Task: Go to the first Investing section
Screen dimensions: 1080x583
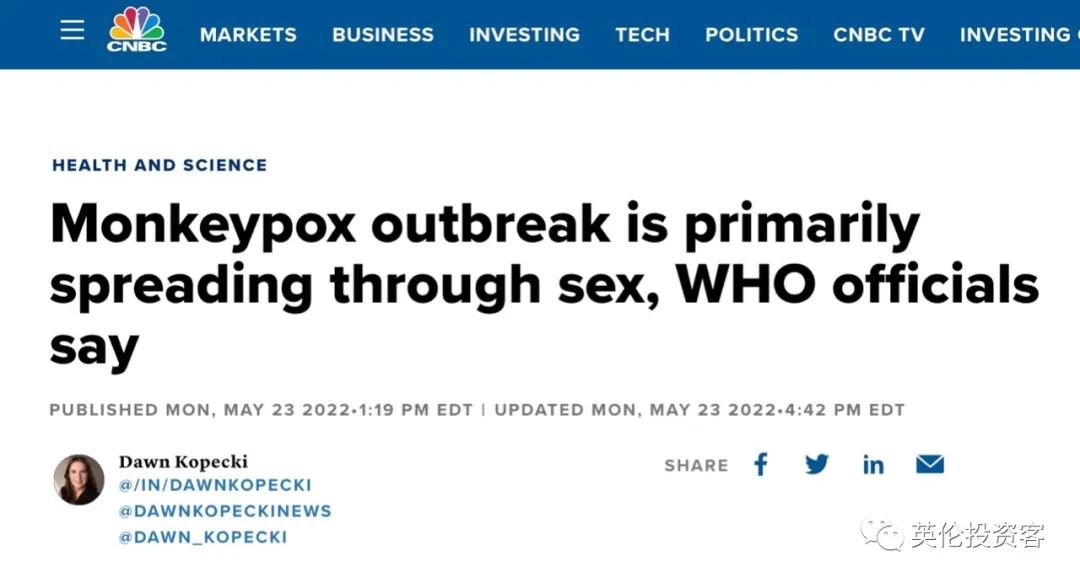Action: click(x=524, y=34)
